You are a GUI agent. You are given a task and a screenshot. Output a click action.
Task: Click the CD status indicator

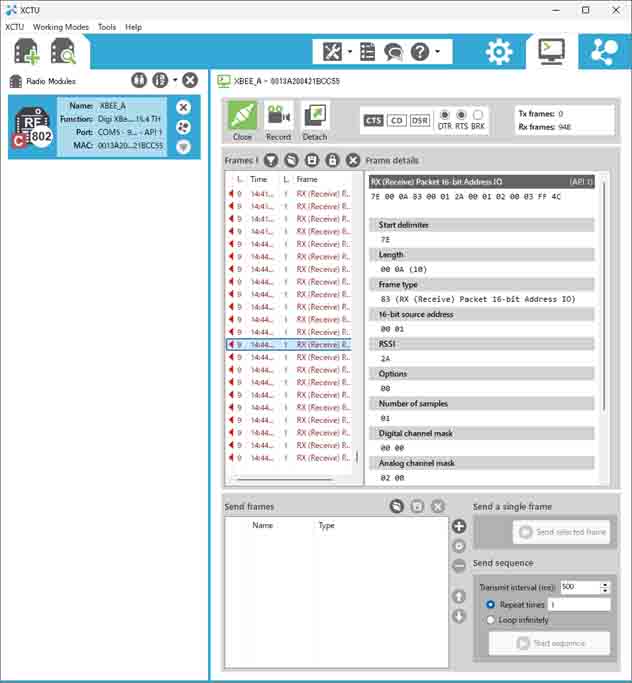coord(396,120)
